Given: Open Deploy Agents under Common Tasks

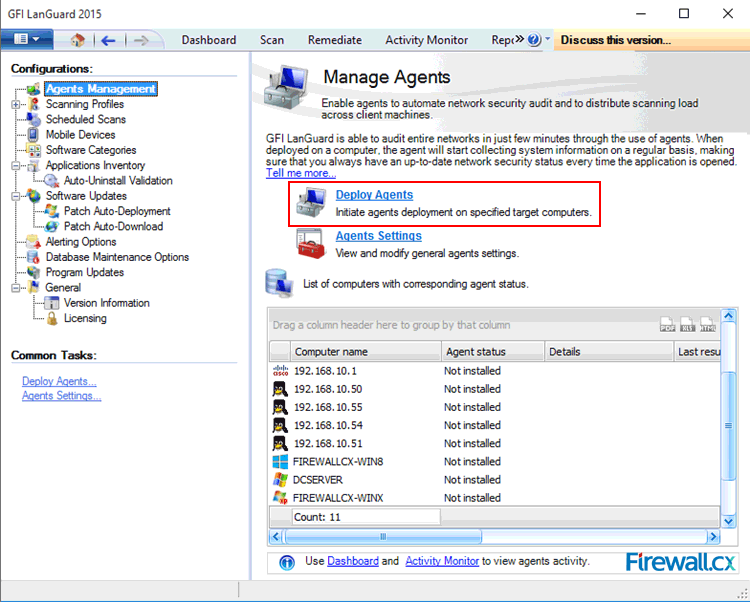Looking at the screenshot, I should pos(59,381).
